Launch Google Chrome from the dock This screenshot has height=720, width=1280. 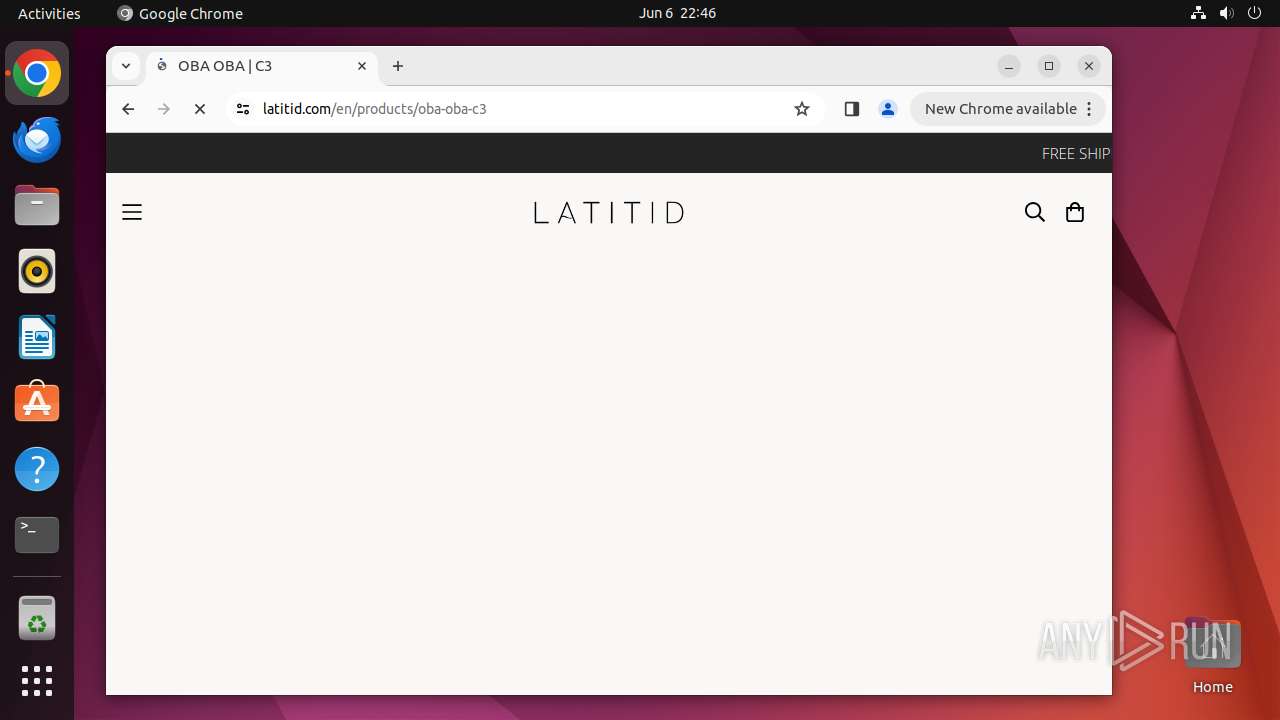[x=37, y=74]
